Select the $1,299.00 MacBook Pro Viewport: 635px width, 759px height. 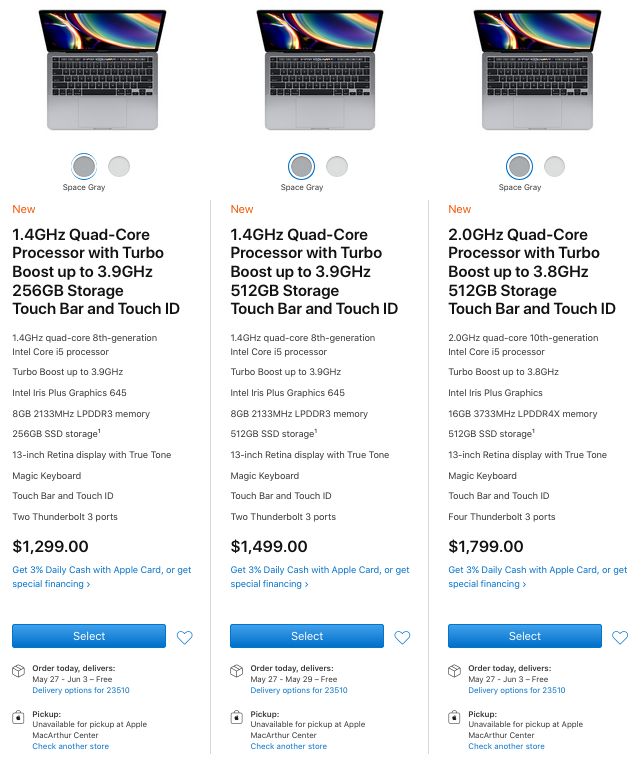(89, 636)
